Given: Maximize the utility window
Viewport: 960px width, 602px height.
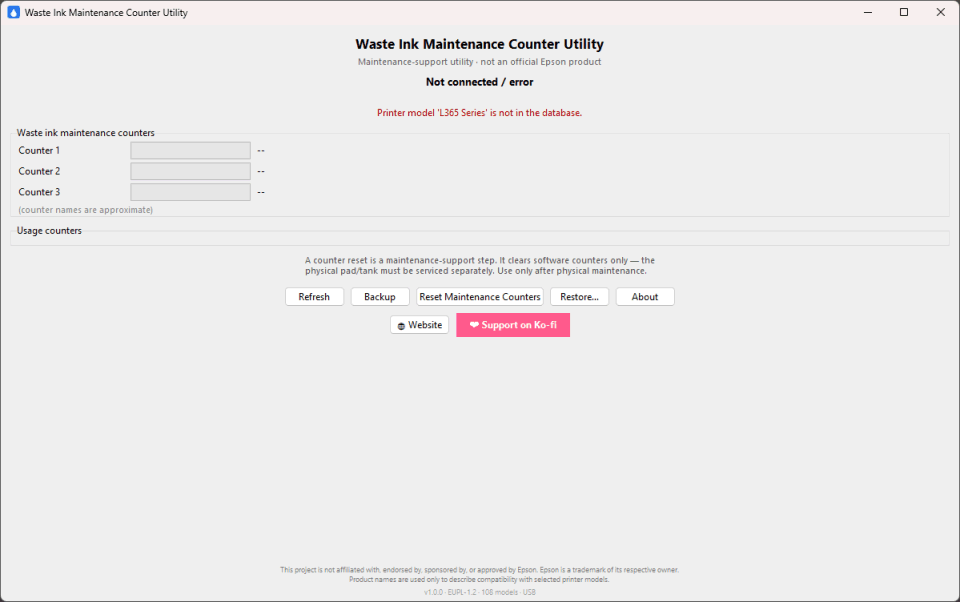Looking at the screenshot, I should (904, 12).
